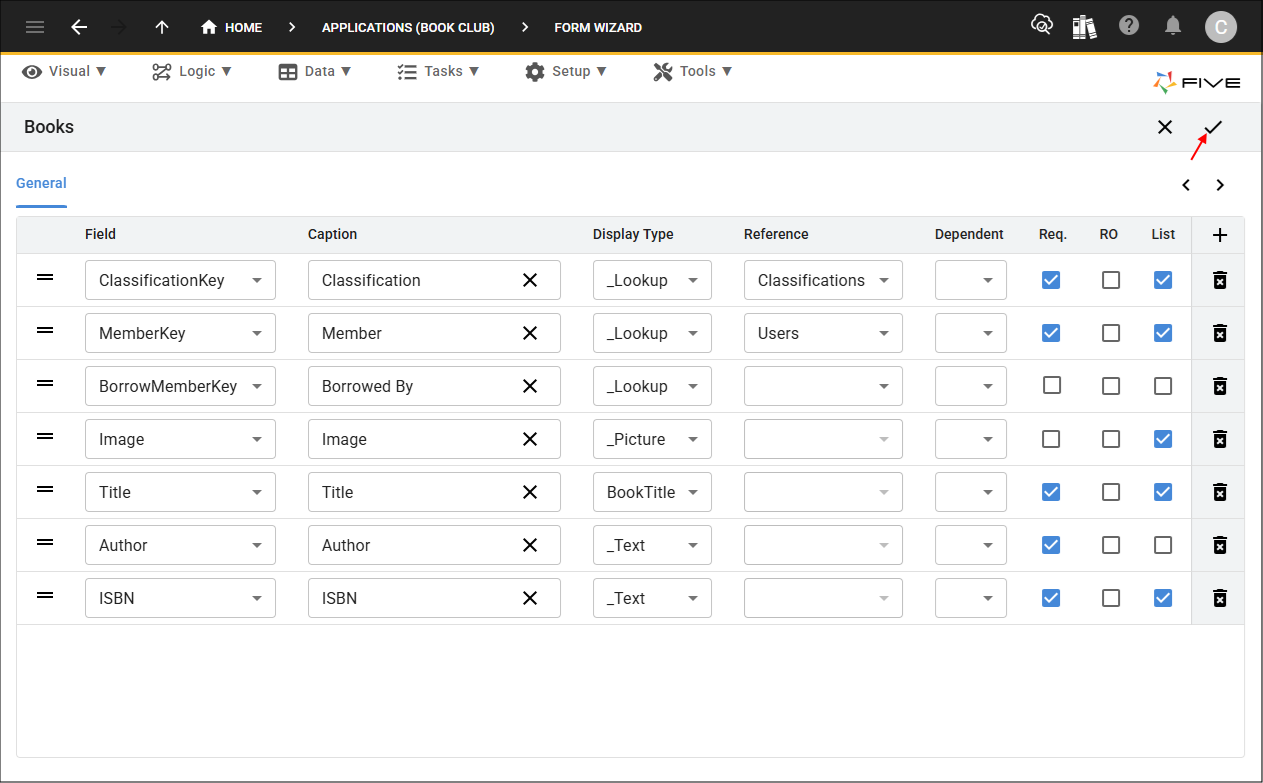Viewport: 1263px width, 783px height.
Task: Grab the drag handle of ClassificationKey row
Action: [45, 277]
